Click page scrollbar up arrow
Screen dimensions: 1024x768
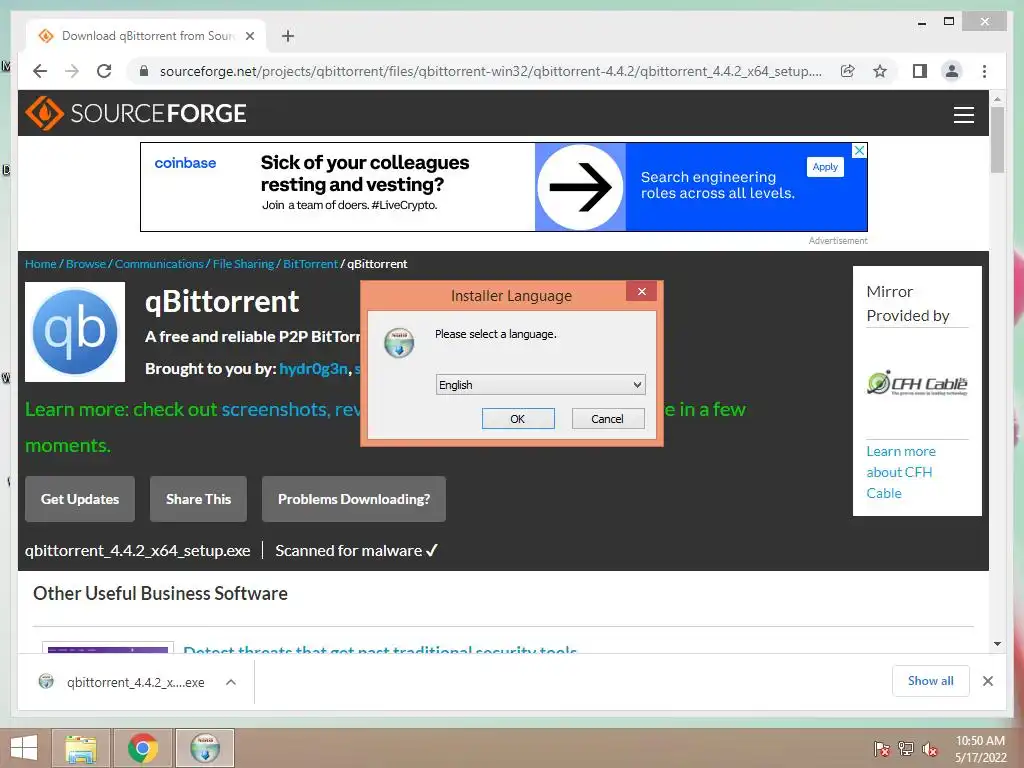(997, 99)
